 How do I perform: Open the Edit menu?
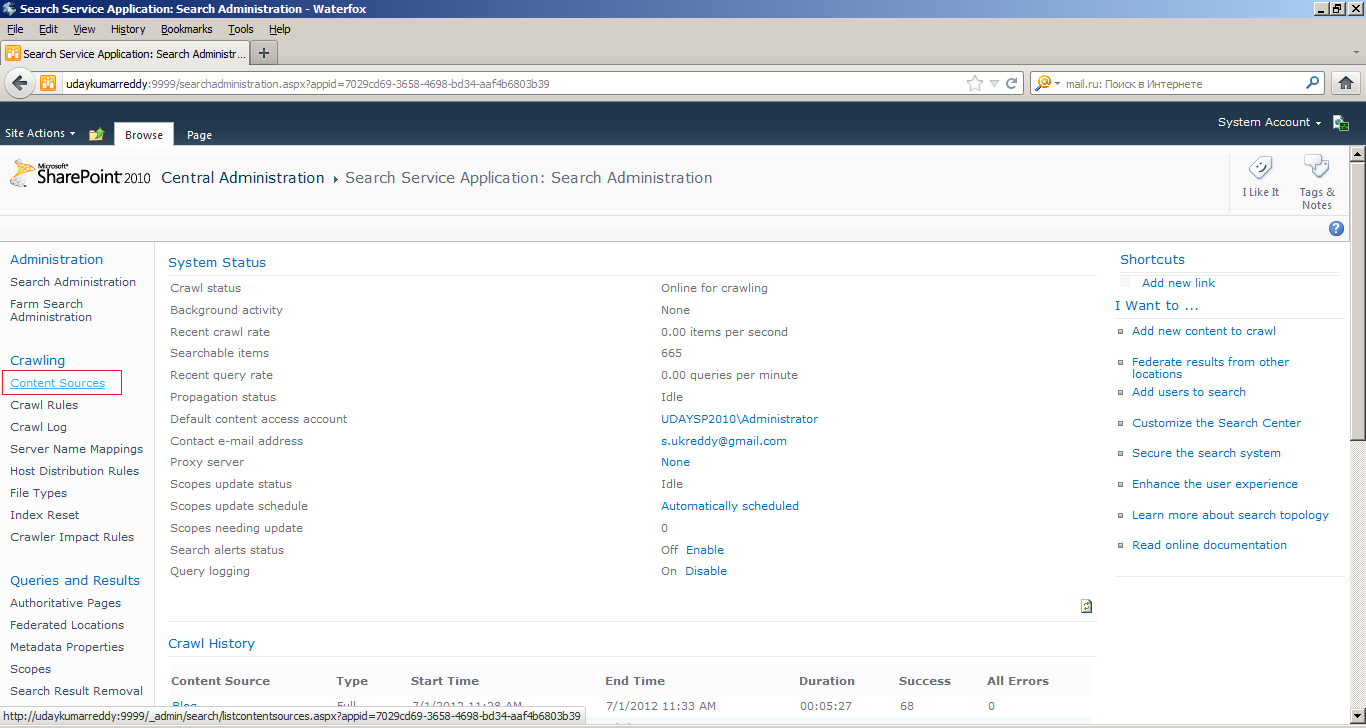(48, 29)
